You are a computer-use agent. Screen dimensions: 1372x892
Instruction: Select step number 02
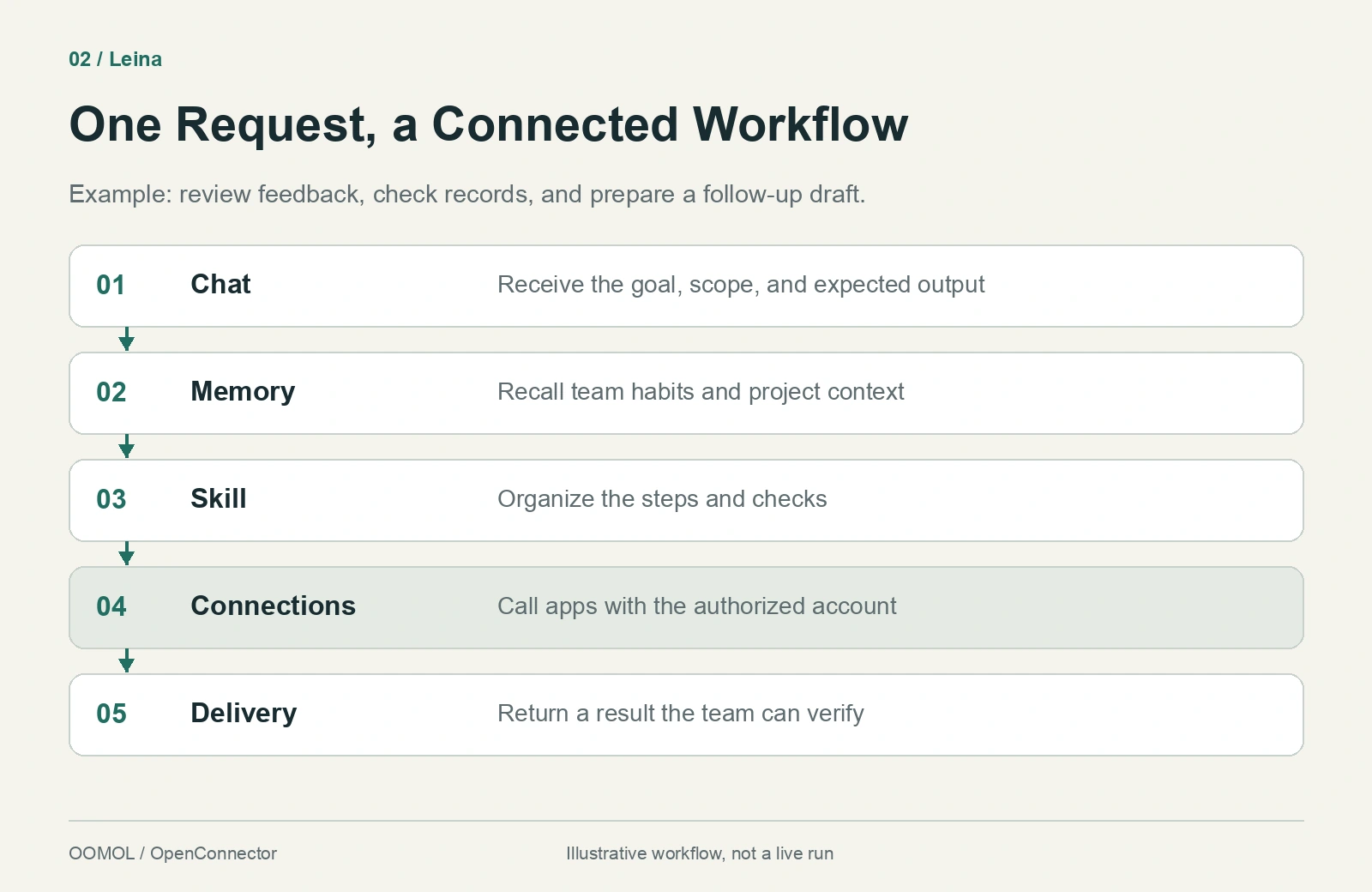pos(111,392)
